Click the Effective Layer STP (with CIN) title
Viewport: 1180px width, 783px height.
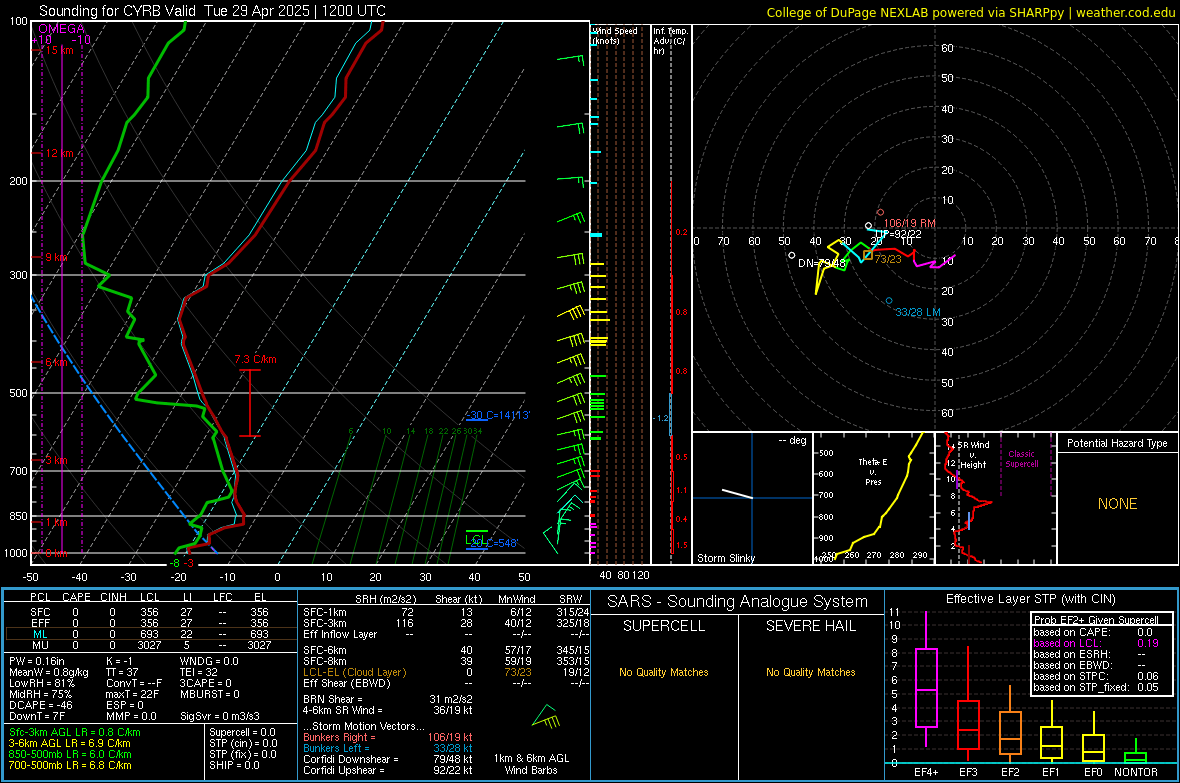tap(1030, 599)
